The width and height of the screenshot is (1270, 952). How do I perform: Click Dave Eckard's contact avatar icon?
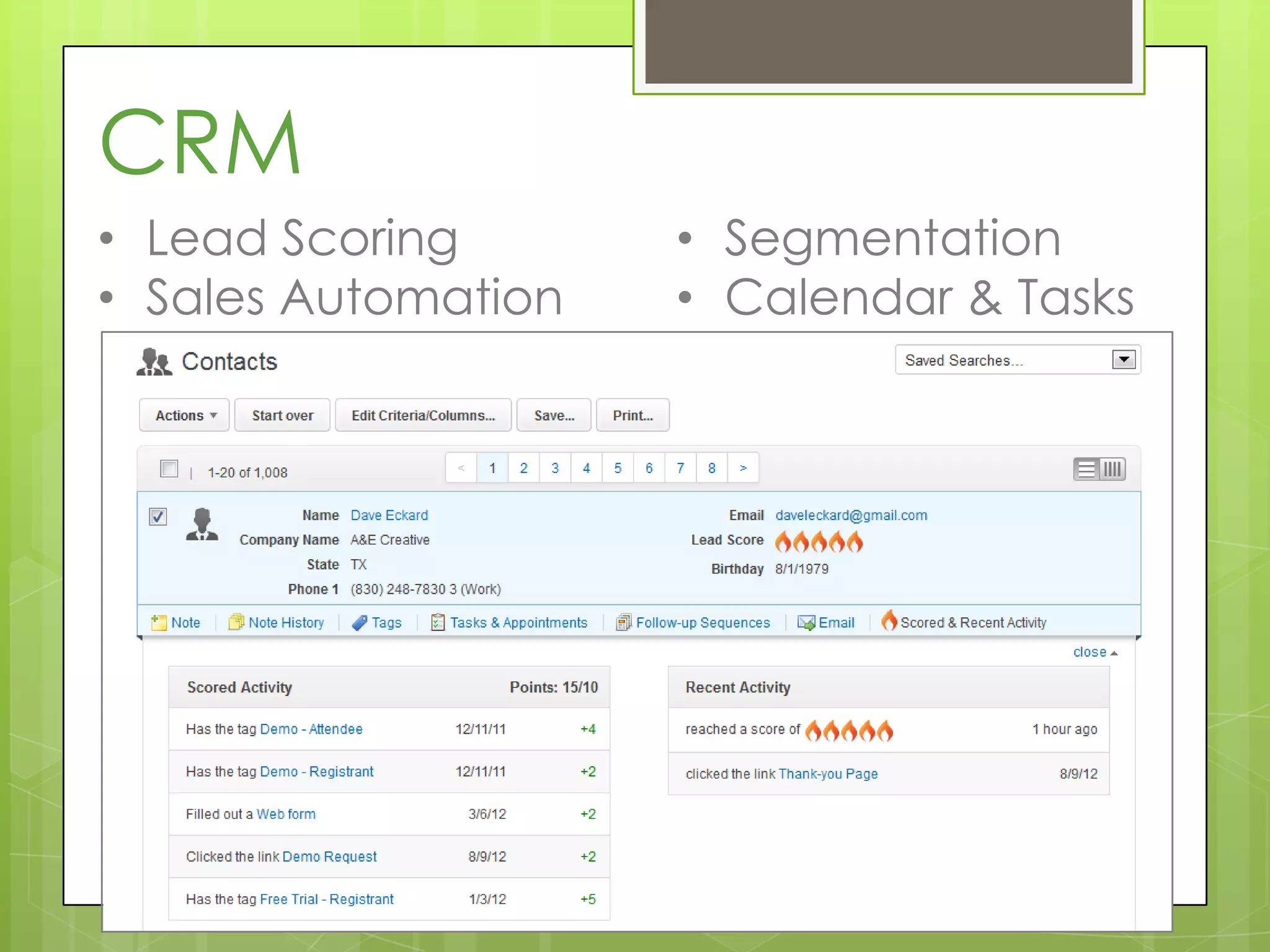[x=202, y=524]
